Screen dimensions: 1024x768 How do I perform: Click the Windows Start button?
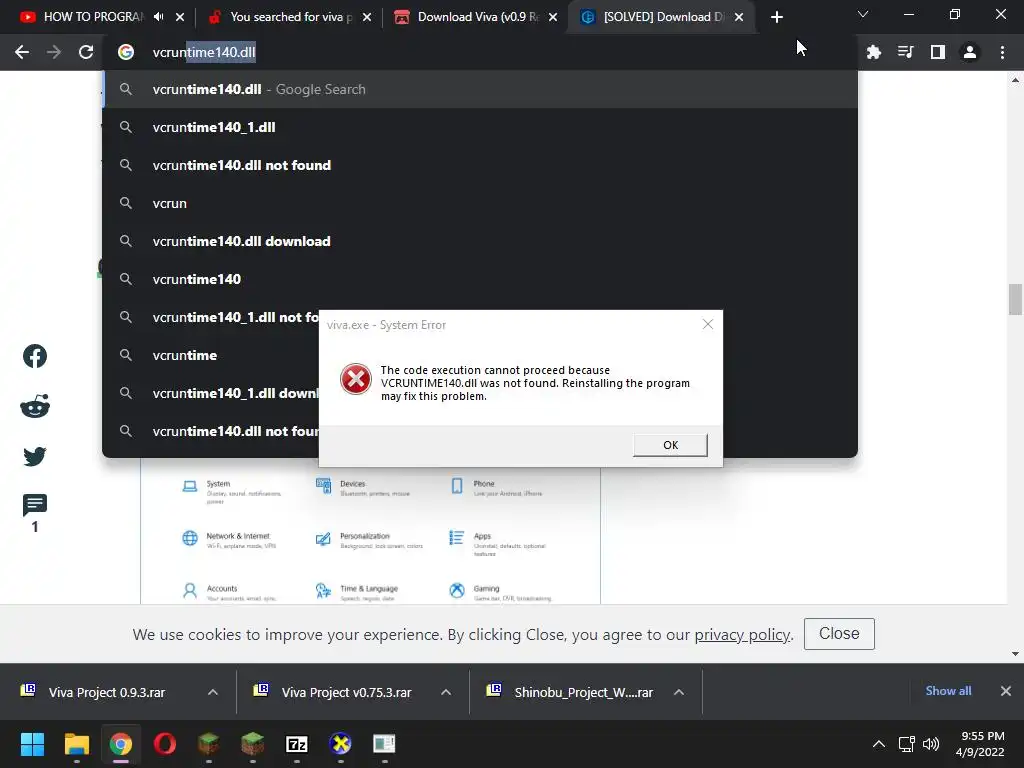[x=32, y=744]
